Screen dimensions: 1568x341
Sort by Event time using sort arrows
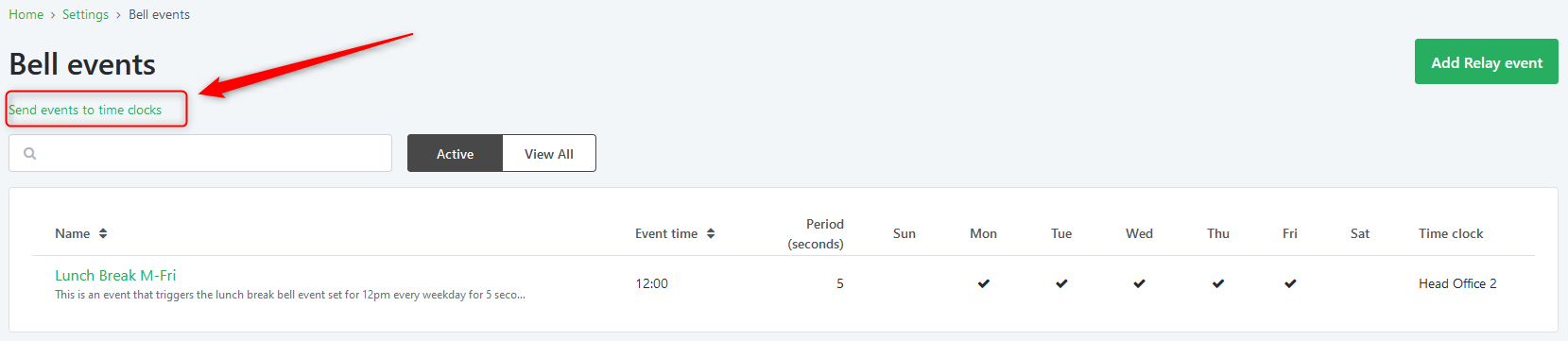click(x=711, y=233)
